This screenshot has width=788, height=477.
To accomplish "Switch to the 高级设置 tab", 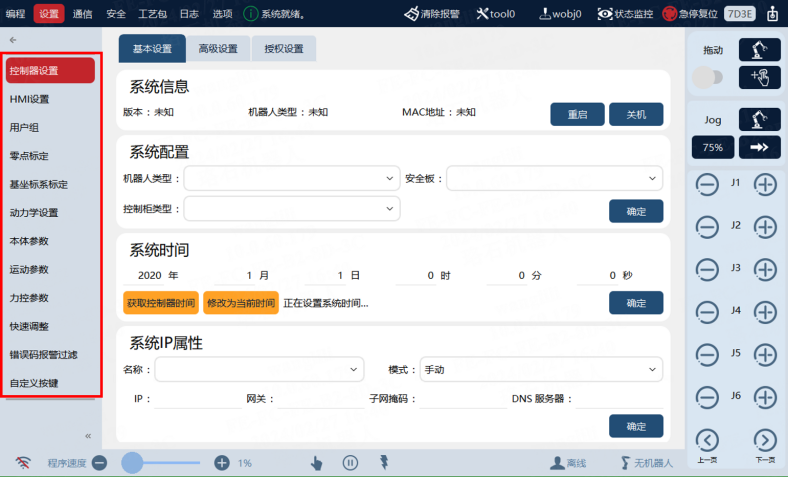I will coord(218,49).
